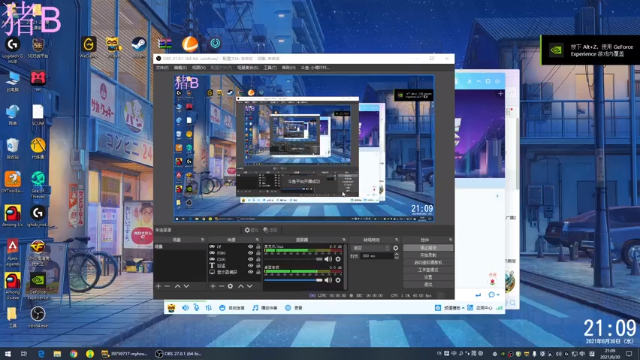Switch to OBS 27.0.1 taskbar button
The width and height of the screenshot is (640, 360).
pyautogui.click(x=179, y=353)
